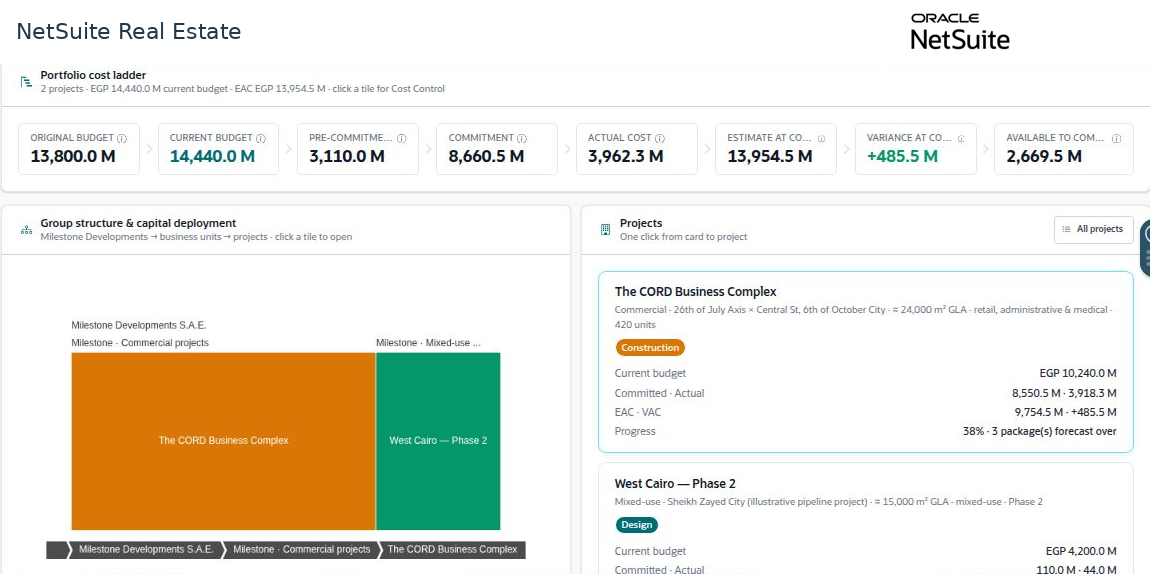Open the Current Budget 14,440.0 M tile
1150x574 pixels.
click(218, 149)
